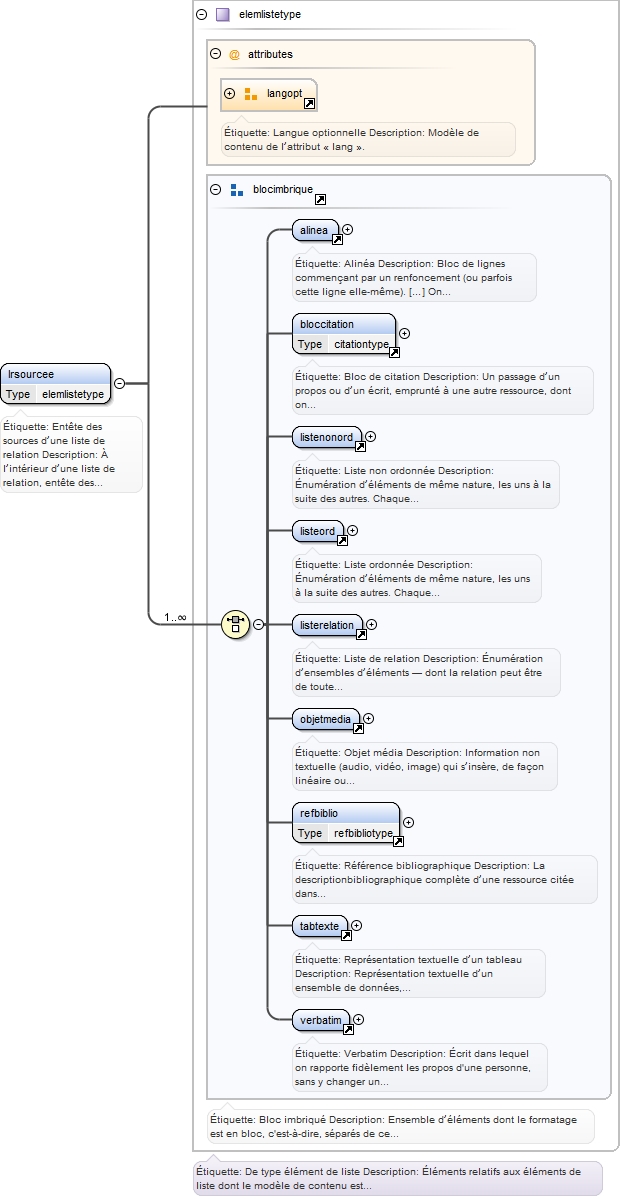This screenshot has width=621, height=1199.
Task: Collapse the blocimbrique group
Action: 216,189
